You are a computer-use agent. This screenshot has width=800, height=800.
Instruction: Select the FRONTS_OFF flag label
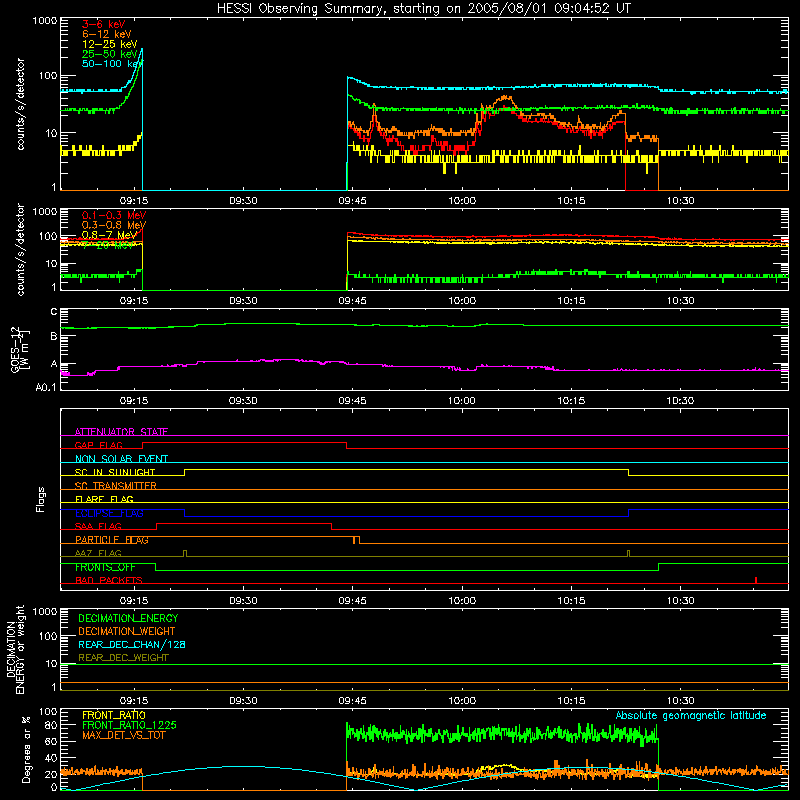(105, 567)
